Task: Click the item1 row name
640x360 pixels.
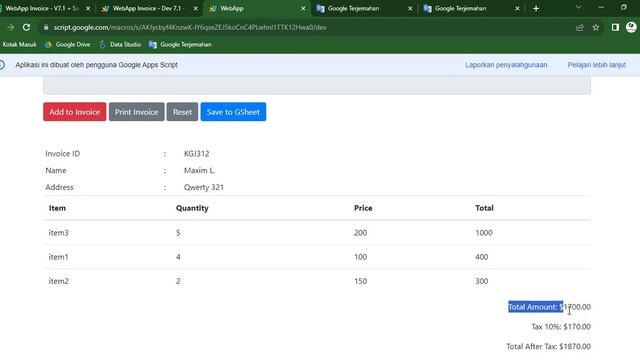Action: coord(58,257)
